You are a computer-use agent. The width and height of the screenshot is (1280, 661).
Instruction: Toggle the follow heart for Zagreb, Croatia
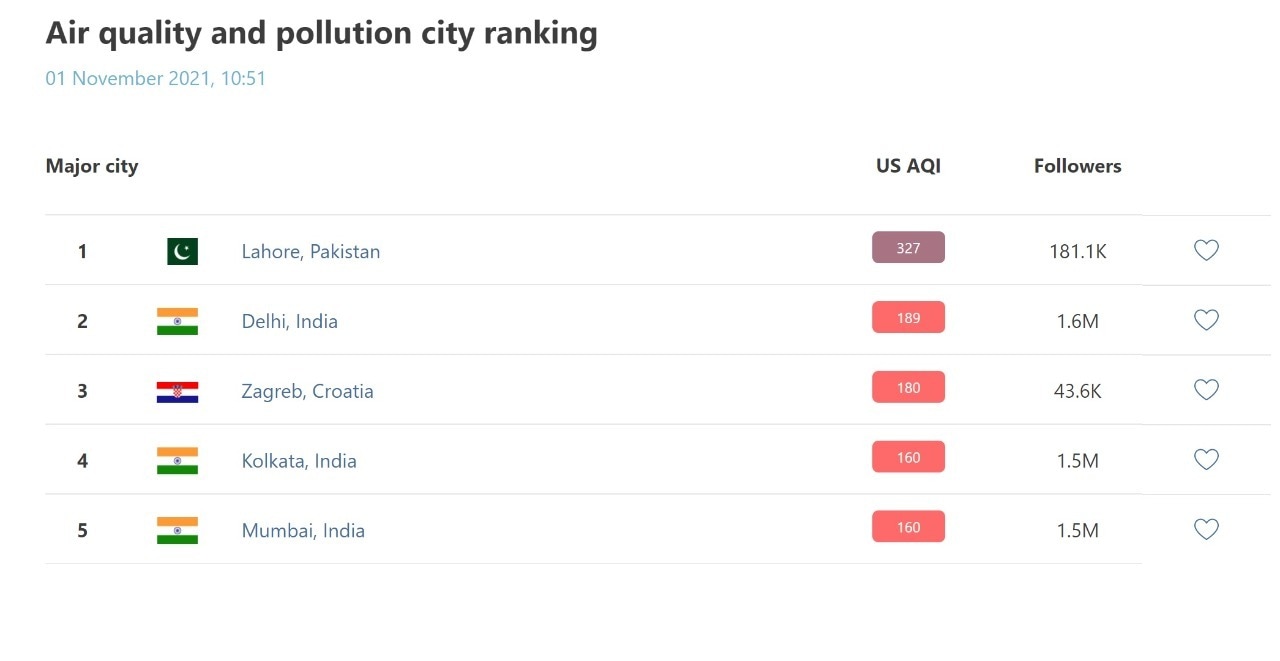tap(1206, 390)
